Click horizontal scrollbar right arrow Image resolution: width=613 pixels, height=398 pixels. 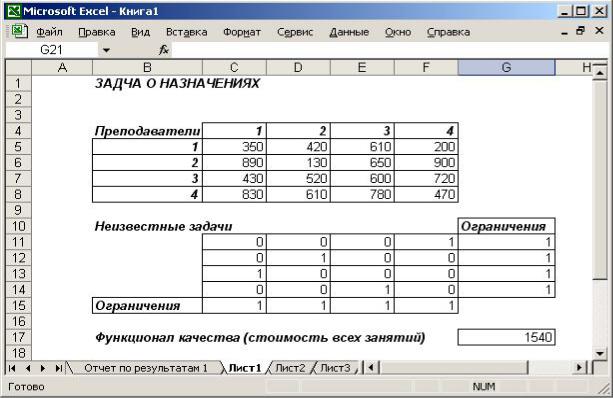tap(580, 368)
